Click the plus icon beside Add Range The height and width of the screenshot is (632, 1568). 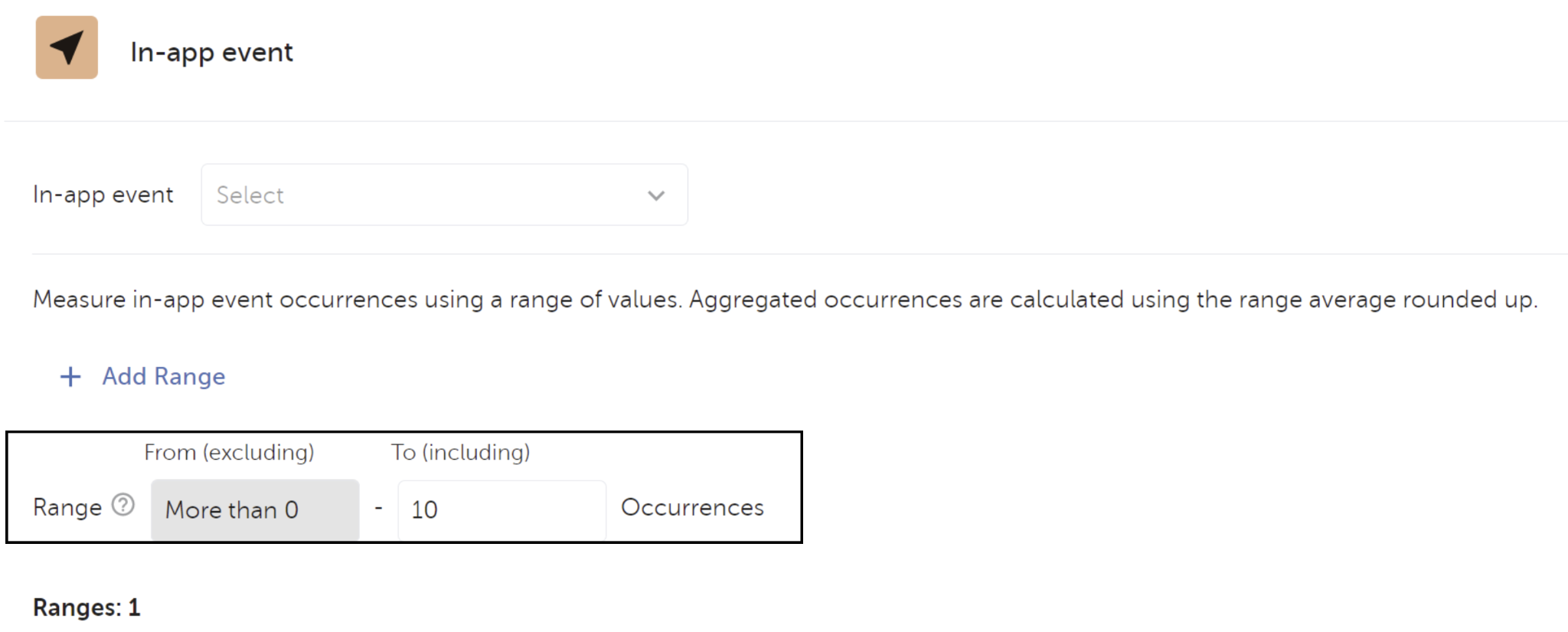pyautogui.click(x=70, y=376)
